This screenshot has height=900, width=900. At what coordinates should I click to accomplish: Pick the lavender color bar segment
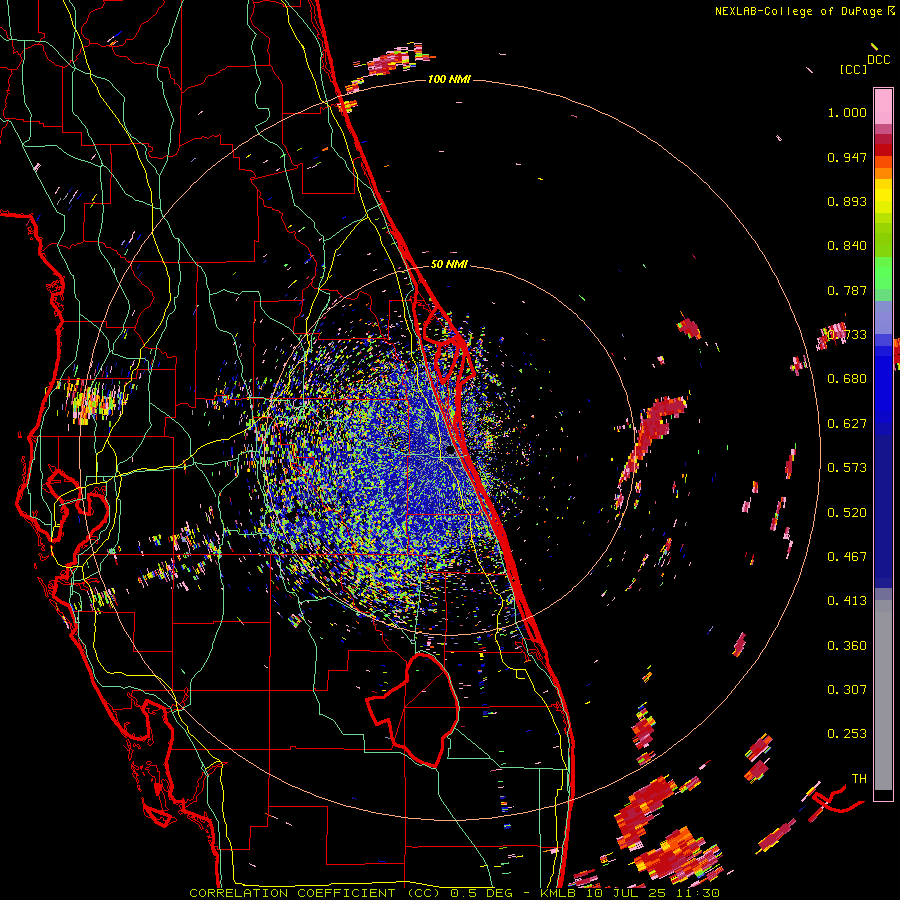(x=883, y=317)
